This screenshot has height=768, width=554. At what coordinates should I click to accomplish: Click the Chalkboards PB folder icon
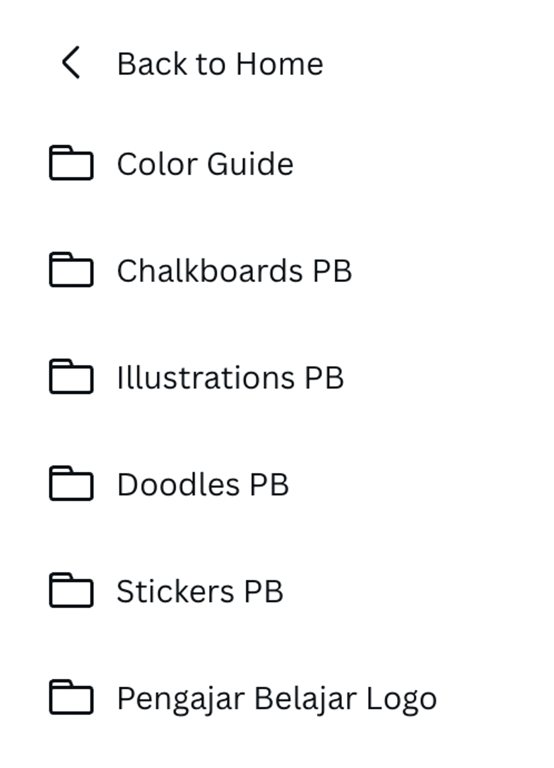click(71, 269)
